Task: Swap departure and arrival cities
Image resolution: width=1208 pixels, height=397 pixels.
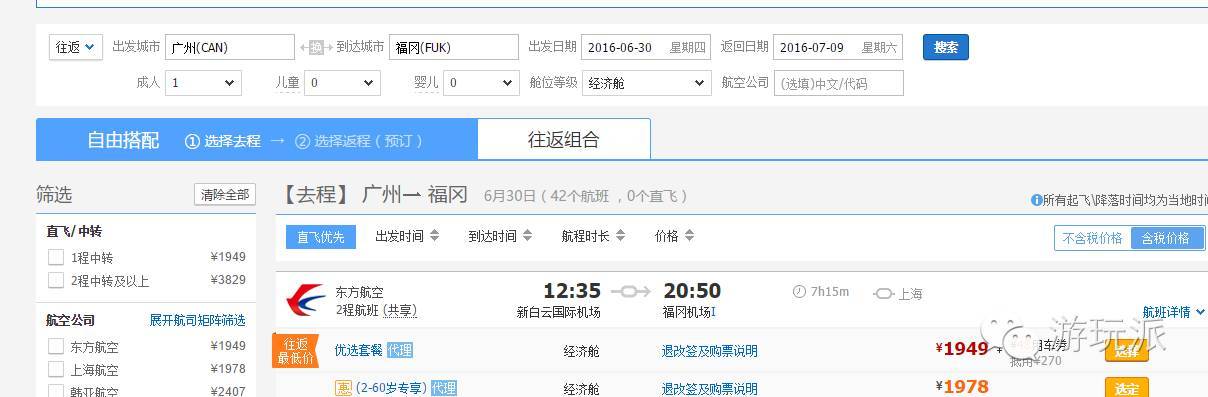Action: click(315, 47)
